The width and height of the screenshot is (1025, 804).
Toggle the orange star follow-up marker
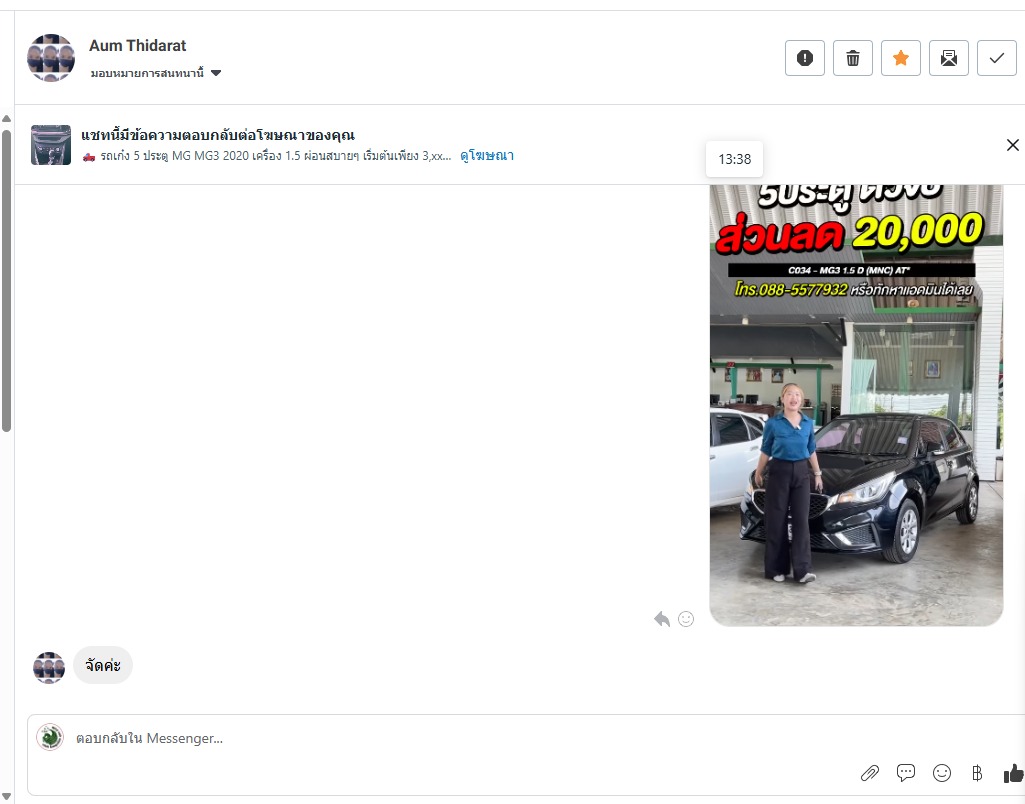pos(901,58)
